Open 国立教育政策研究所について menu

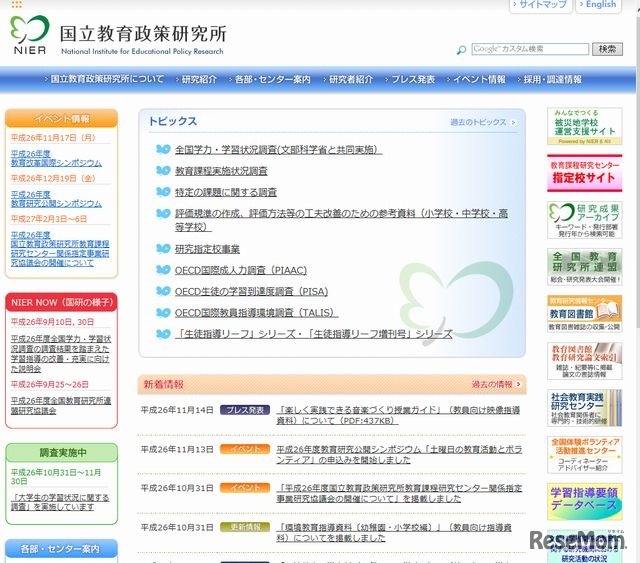[104, 79]
